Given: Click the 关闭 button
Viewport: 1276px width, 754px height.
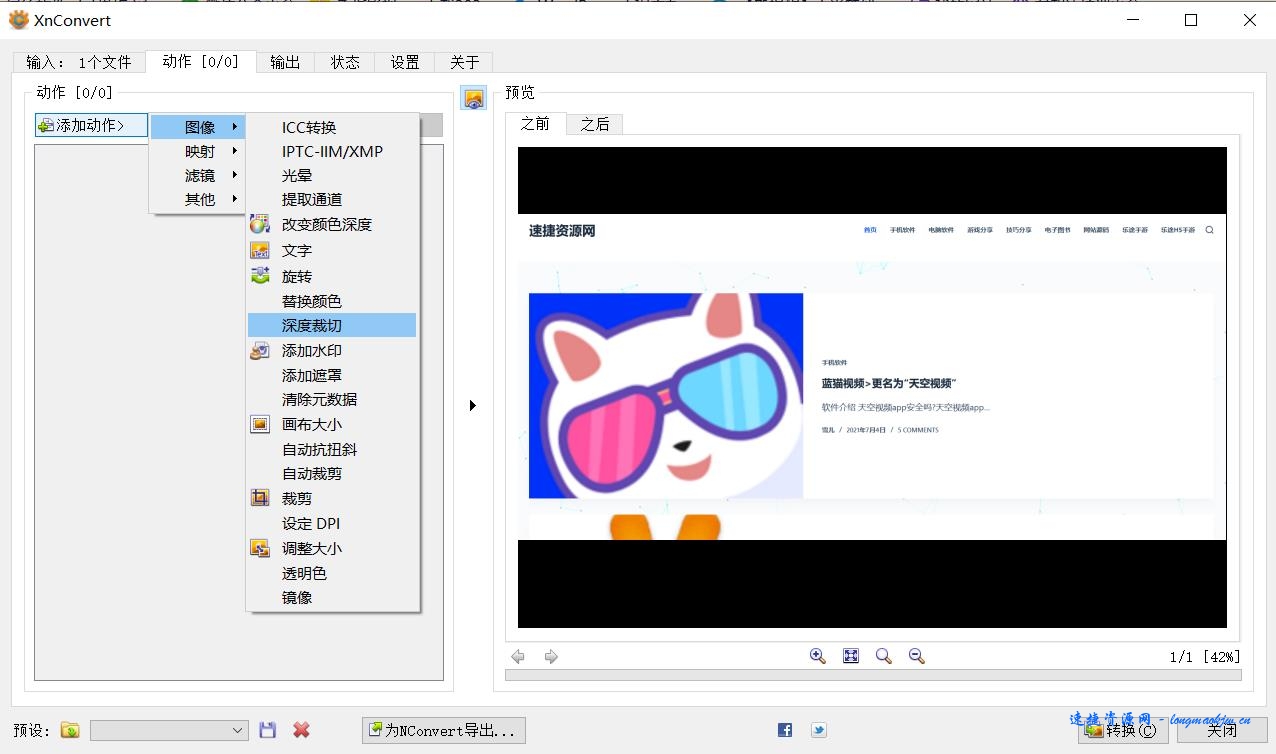Looking at the screenshot, I should [x=1222, y=730].
